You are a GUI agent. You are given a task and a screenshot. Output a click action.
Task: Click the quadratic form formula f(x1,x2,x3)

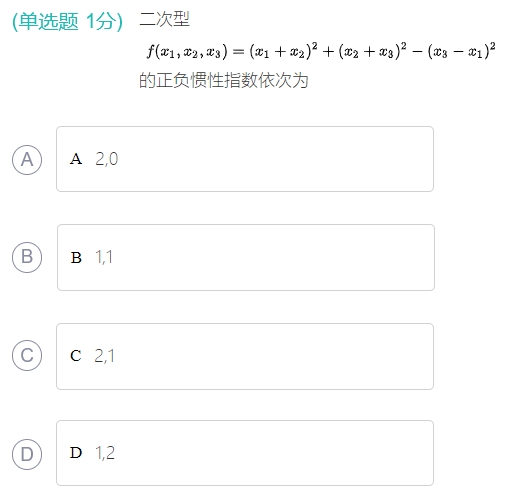click(321, 51)
